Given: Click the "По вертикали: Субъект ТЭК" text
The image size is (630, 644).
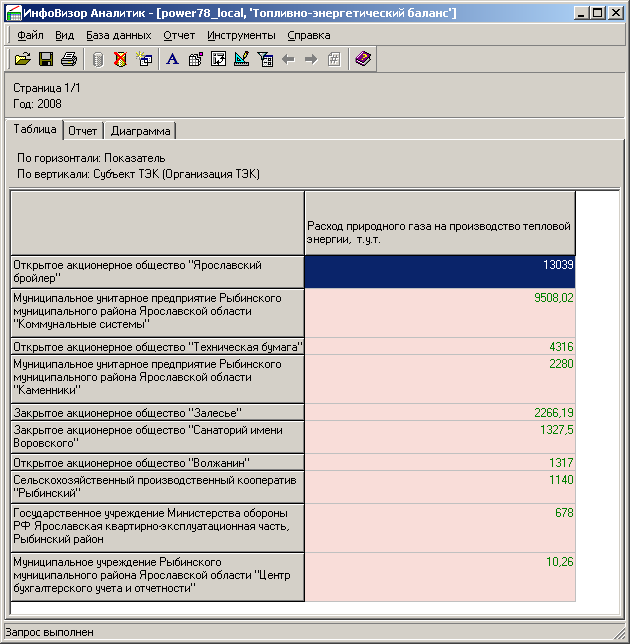Looking at the screenshot, I should pyautogui.click(x=138, y=174).
